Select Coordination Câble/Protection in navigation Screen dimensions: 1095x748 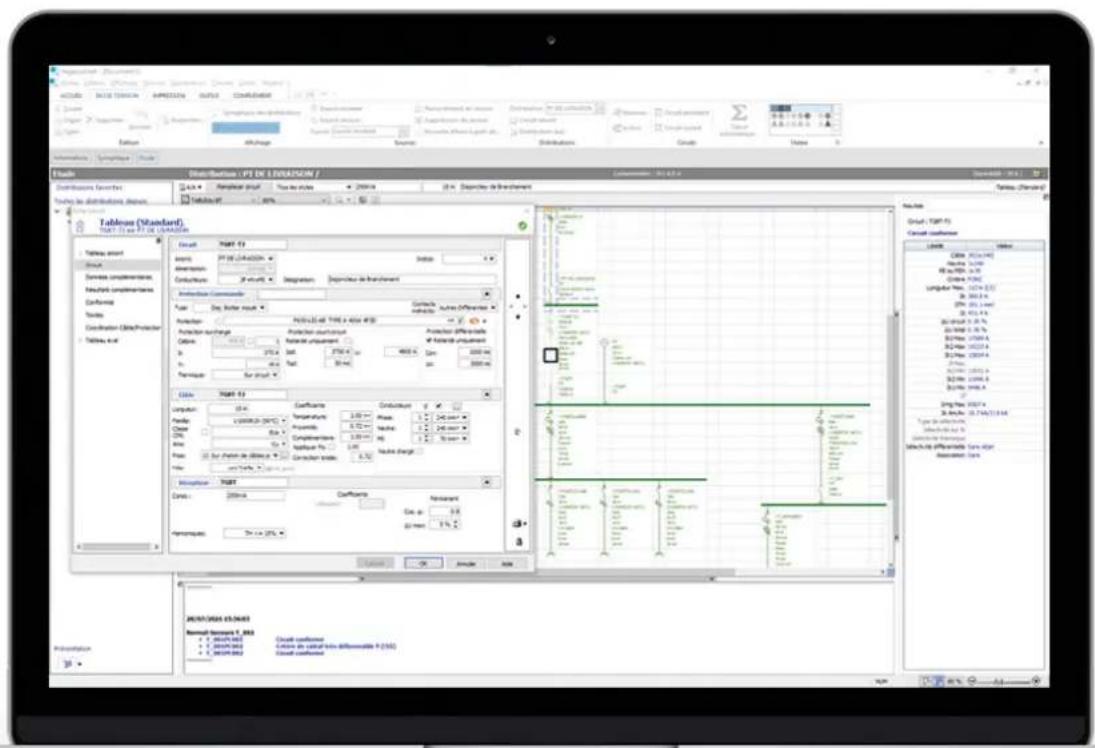(x=122, y=327)
